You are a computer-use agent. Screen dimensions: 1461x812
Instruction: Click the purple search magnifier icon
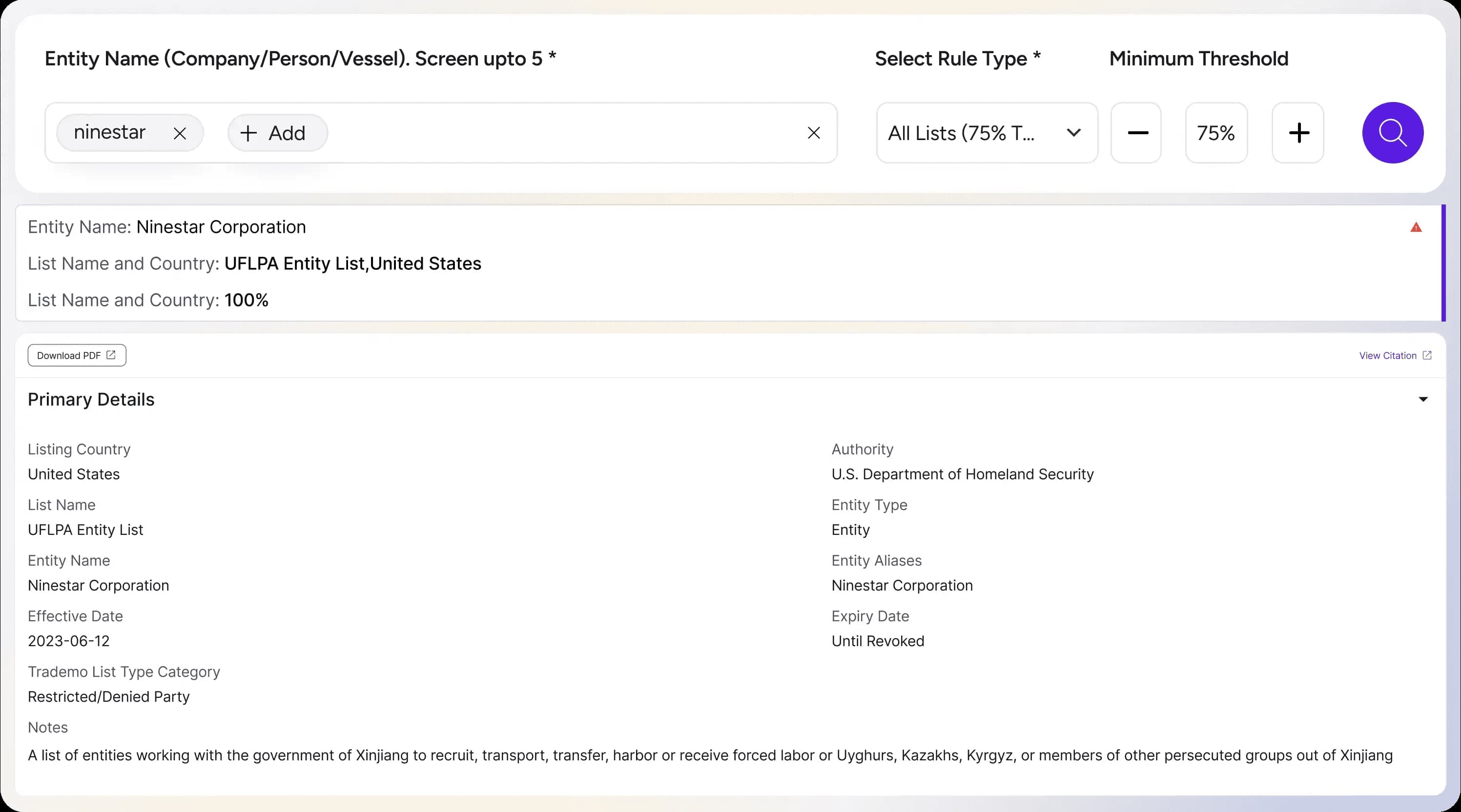pos(1393,133)
